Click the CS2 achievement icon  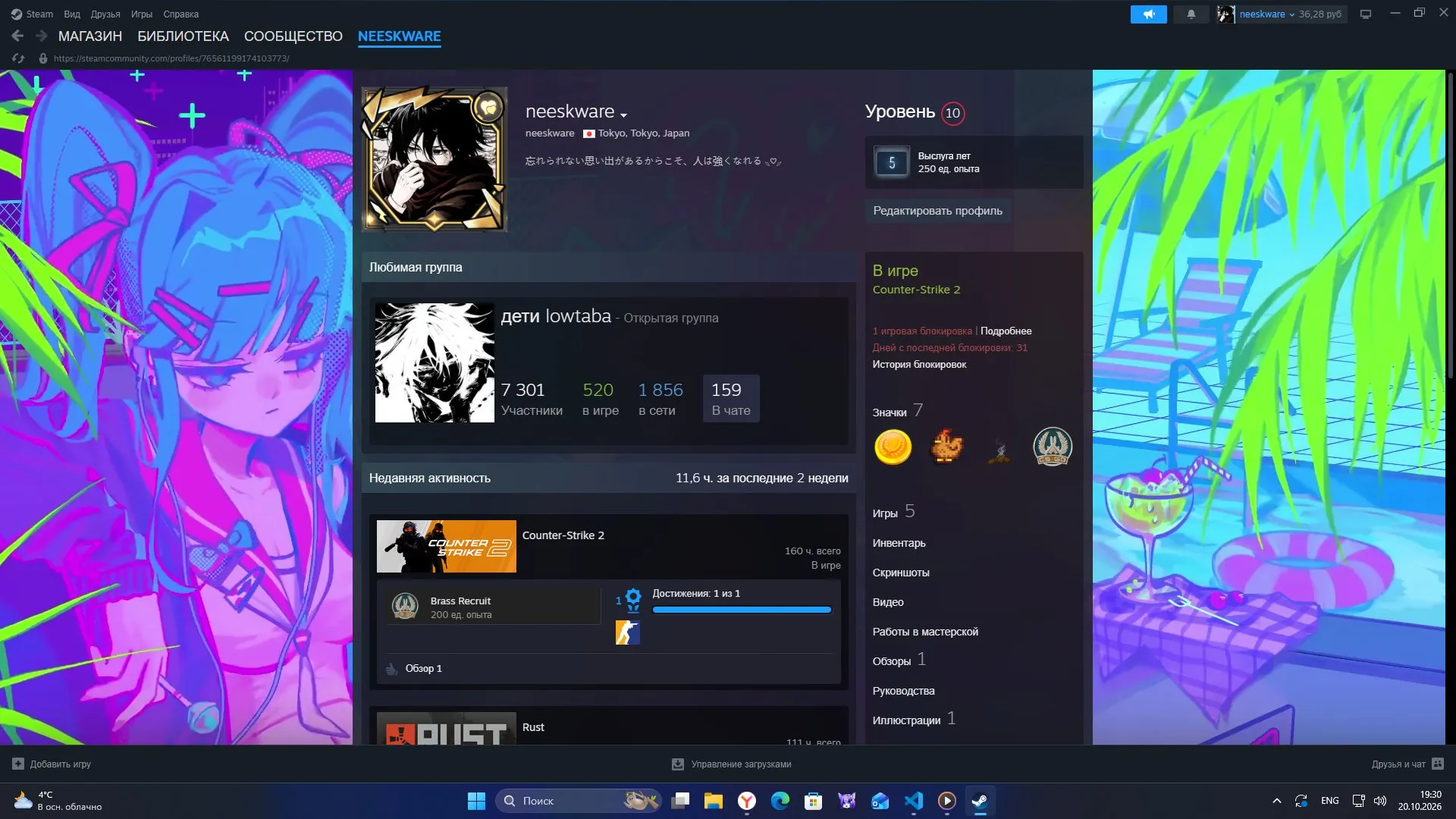pos(627,632)
